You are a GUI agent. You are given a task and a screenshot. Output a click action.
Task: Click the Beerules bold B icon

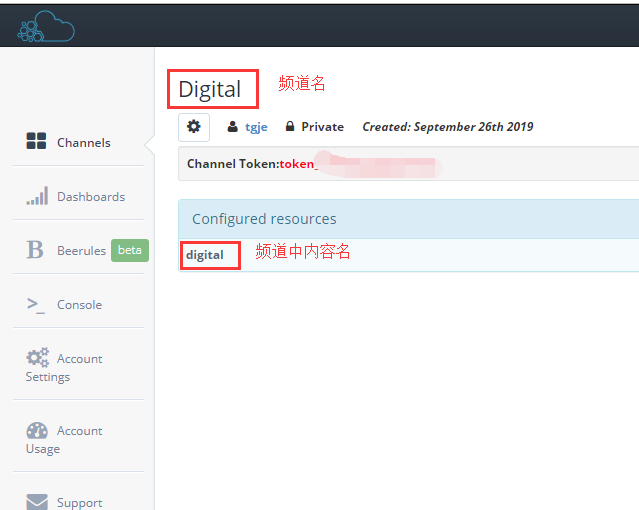35,250
